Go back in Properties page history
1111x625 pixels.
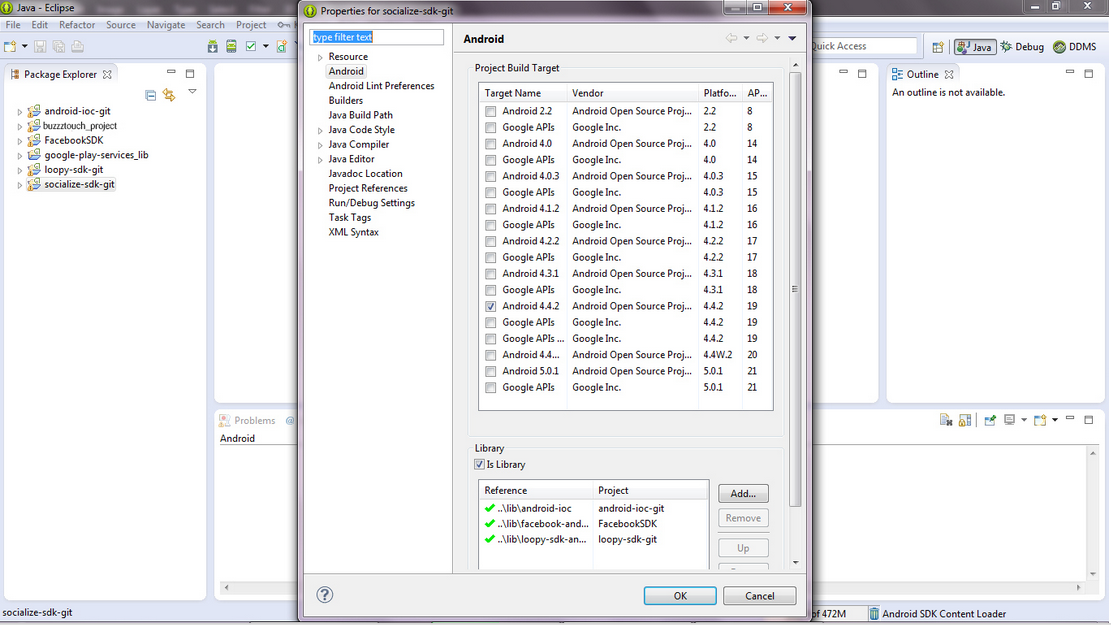(731, 38)
